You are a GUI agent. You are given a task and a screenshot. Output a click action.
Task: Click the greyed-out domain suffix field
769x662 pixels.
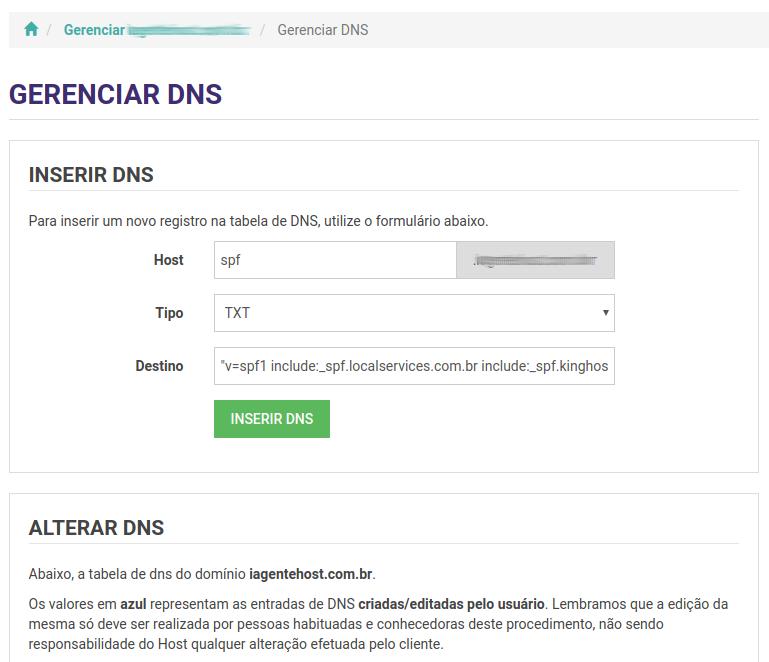tap(535, 260)
